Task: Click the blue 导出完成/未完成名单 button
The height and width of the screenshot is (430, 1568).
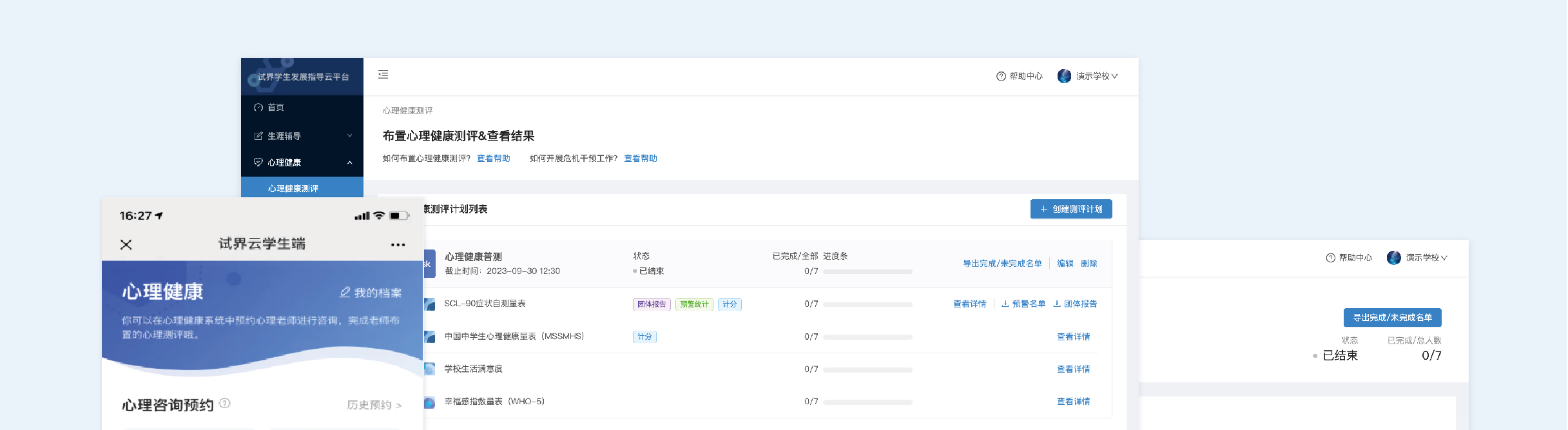Action: [1392, 318]
